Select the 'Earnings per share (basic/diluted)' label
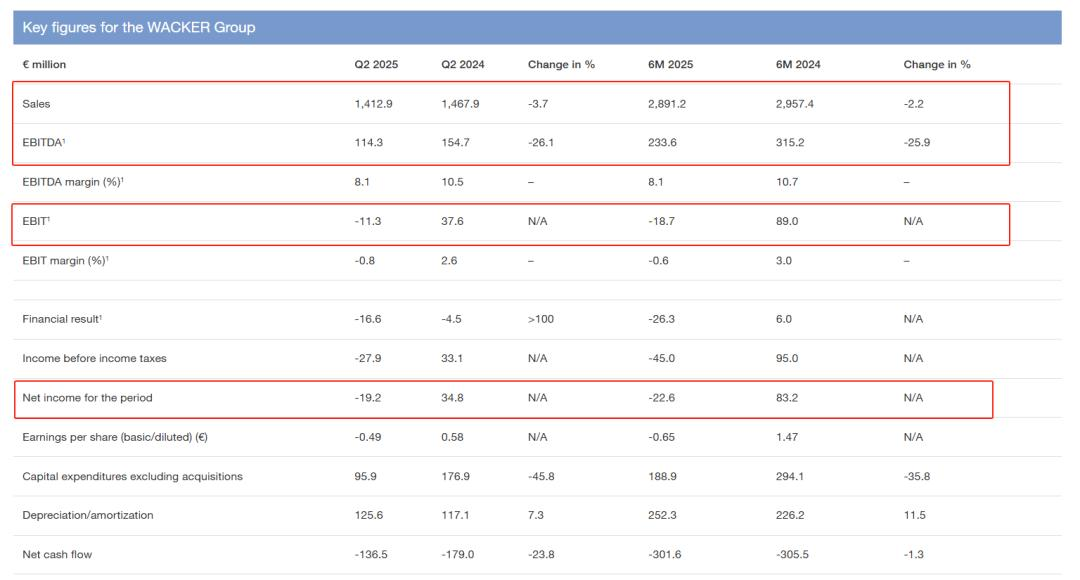The width and height of the screenshot is (1080, 580). coord(115,437)
